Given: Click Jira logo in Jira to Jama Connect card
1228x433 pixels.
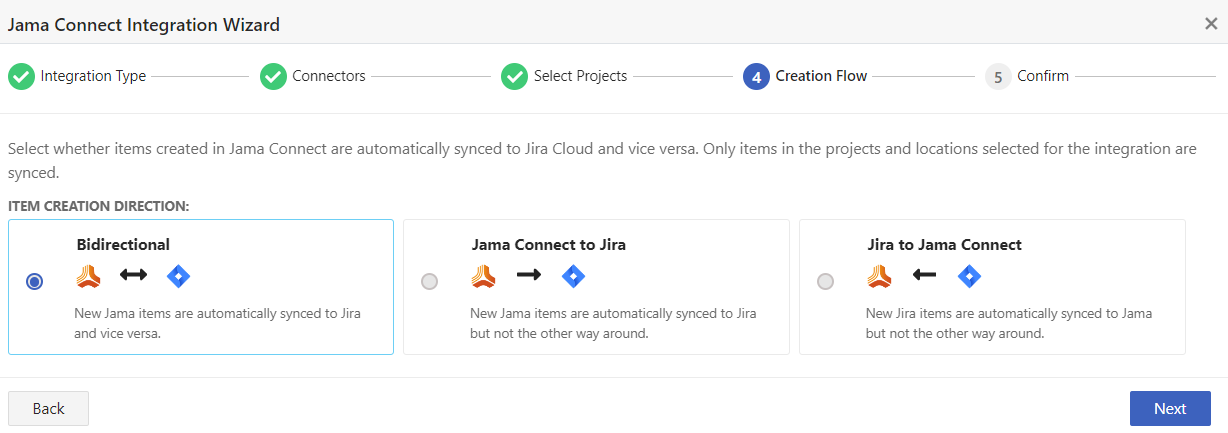Looking at the screenshot, I should click(x=969, y=275).
